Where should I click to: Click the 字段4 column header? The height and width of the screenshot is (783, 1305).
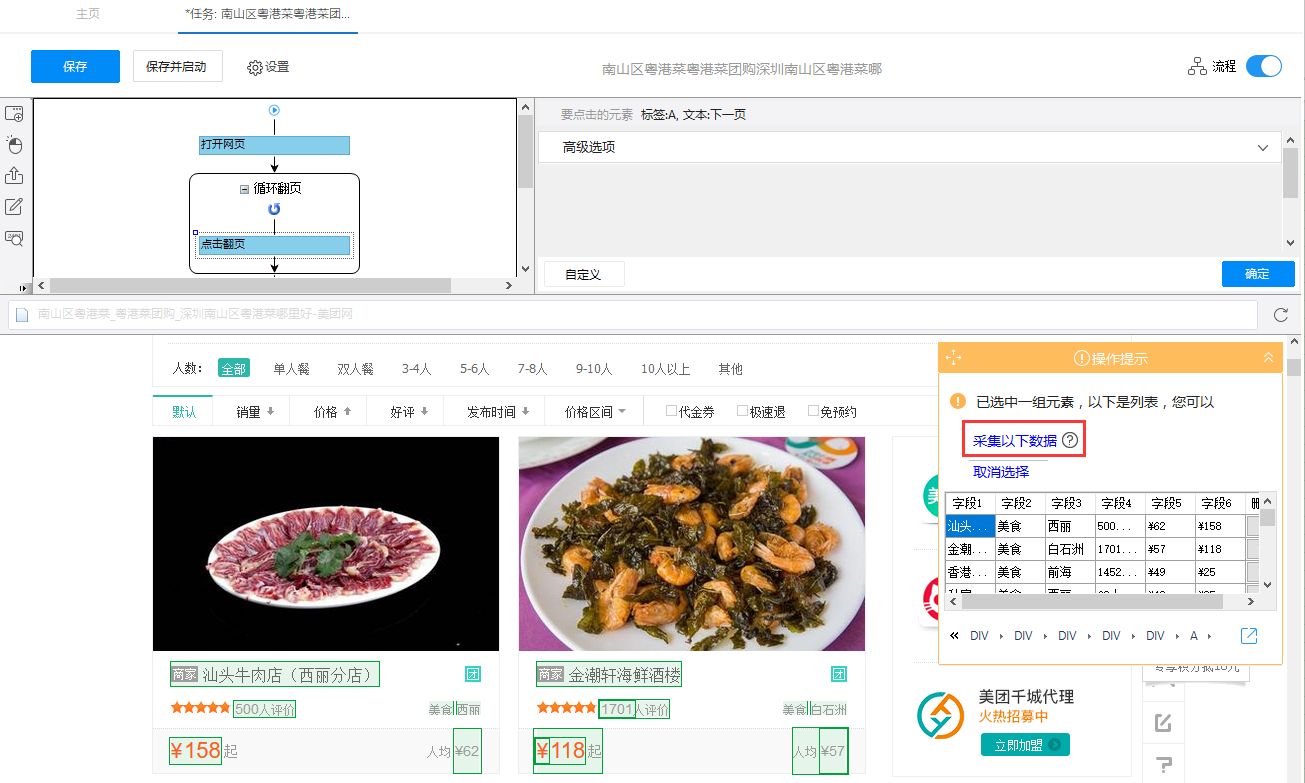click(x=1120, y=503)
